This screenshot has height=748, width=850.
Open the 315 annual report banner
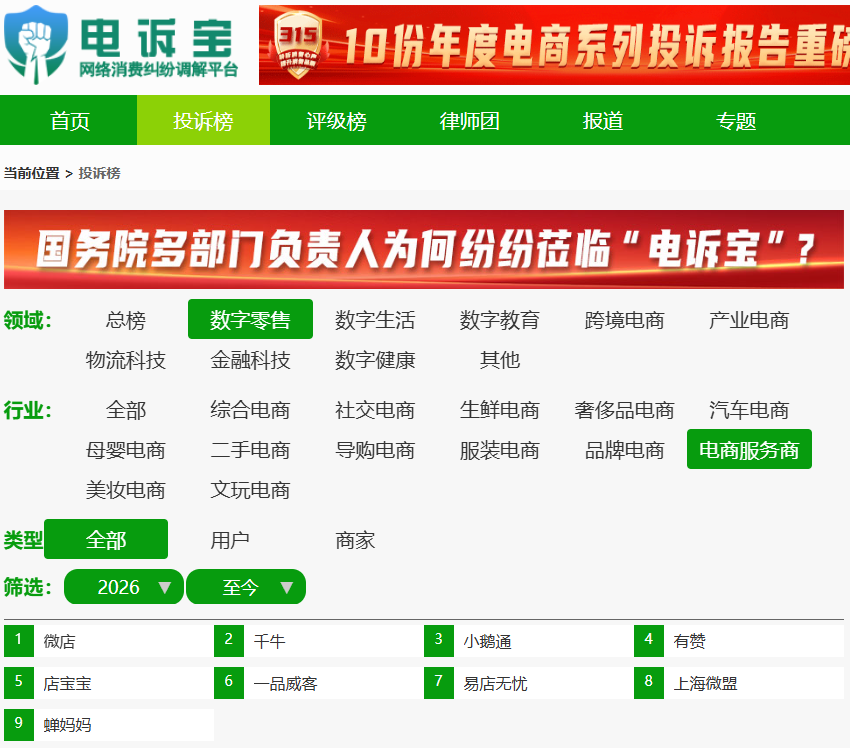pos(554,45)
